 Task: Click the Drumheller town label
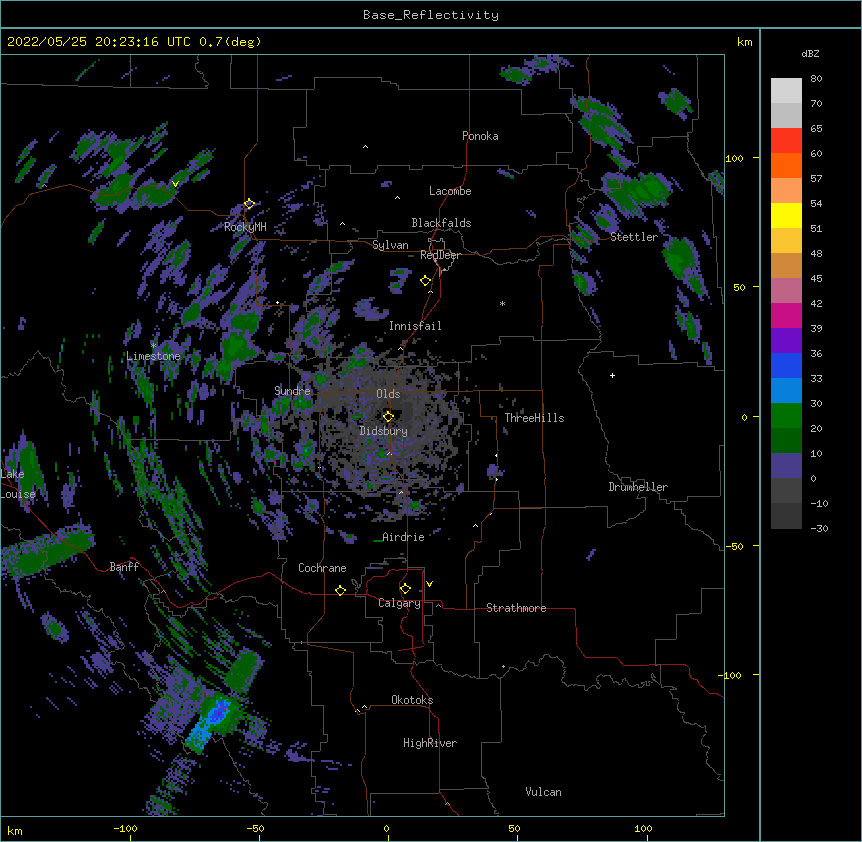[x=638, y=487]
